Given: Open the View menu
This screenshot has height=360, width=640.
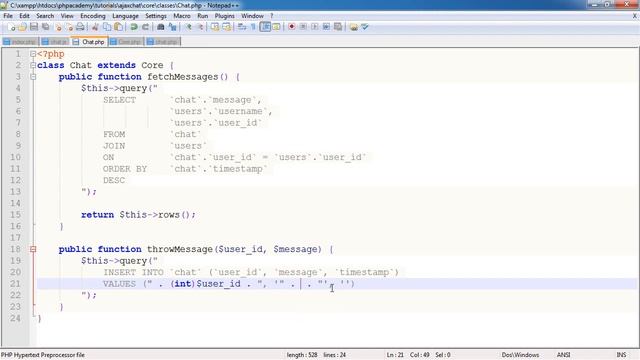Looking at the screenshot, I should click(x=67, y=16).
